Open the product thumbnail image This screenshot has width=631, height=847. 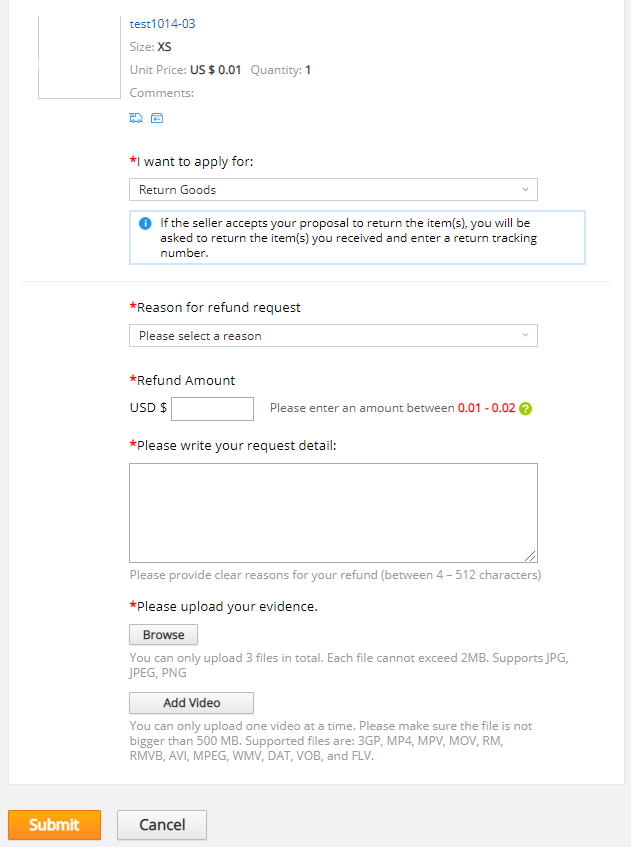coord(79,57)
